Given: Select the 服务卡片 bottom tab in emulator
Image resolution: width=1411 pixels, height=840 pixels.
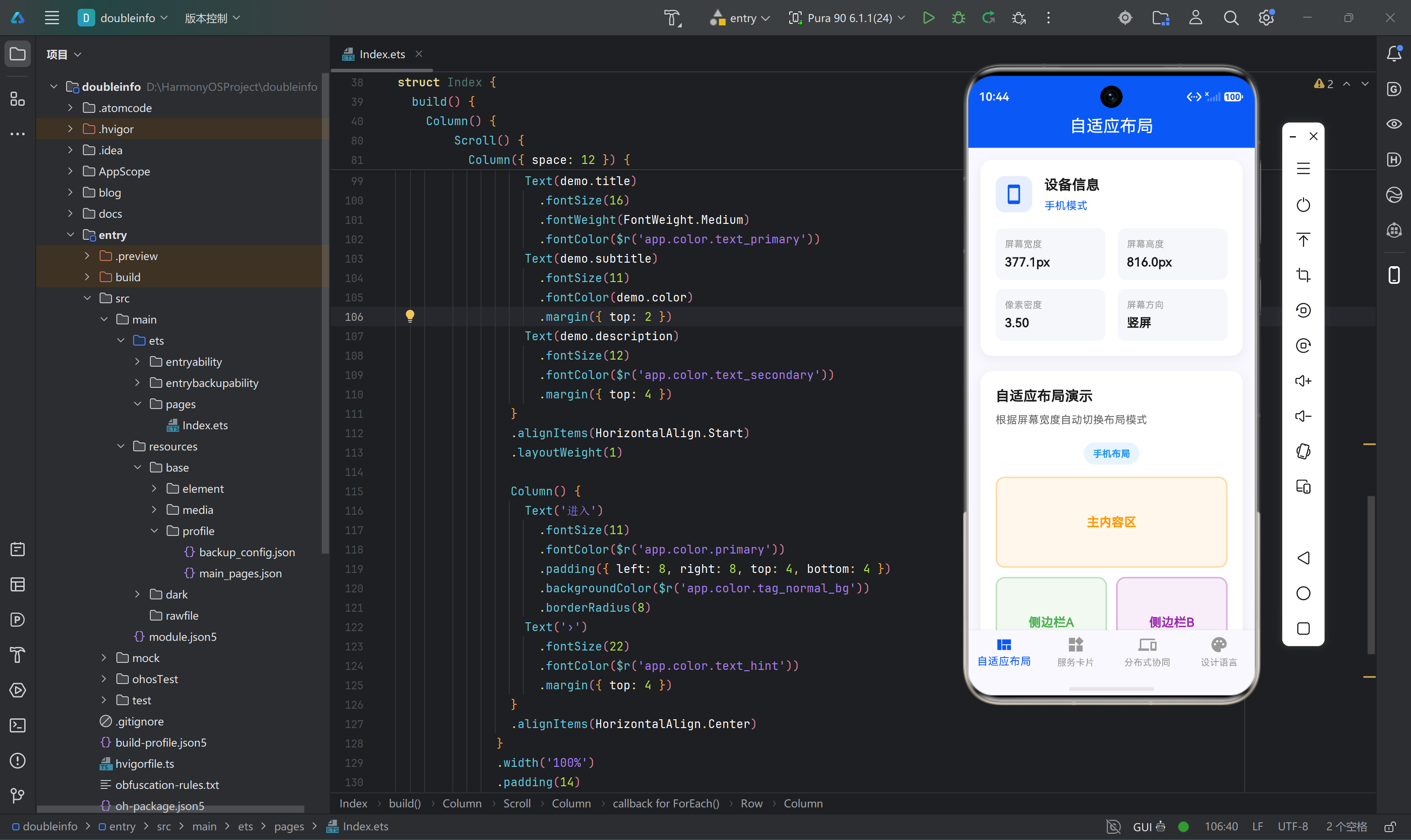Looking at the screenshot, I should [1075, 652].
